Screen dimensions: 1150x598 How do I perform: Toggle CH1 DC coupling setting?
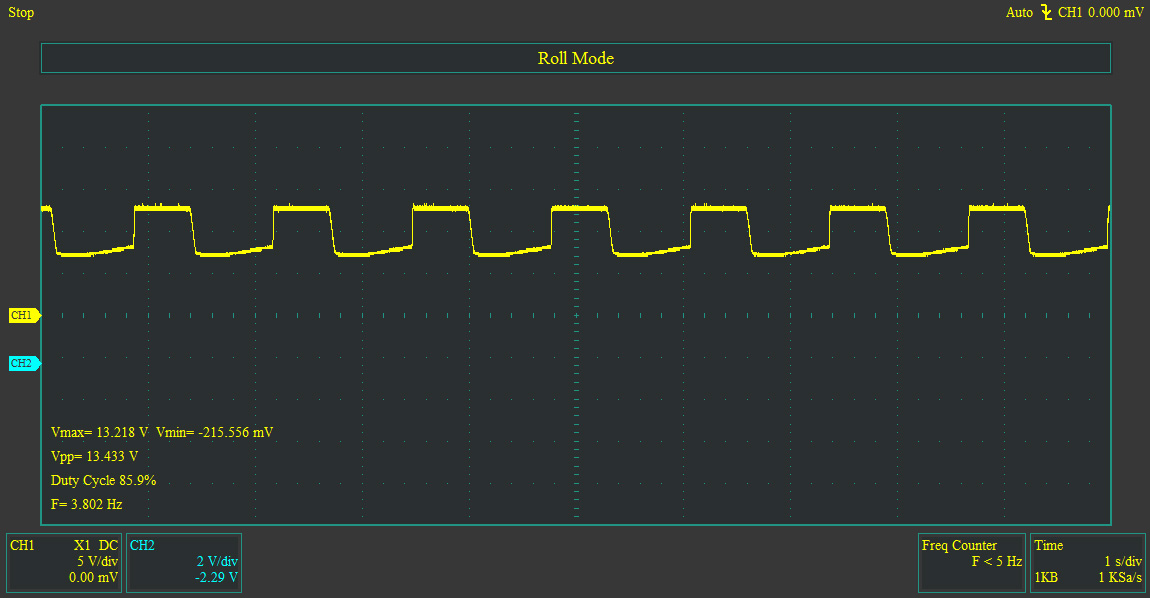coord(109,545)
